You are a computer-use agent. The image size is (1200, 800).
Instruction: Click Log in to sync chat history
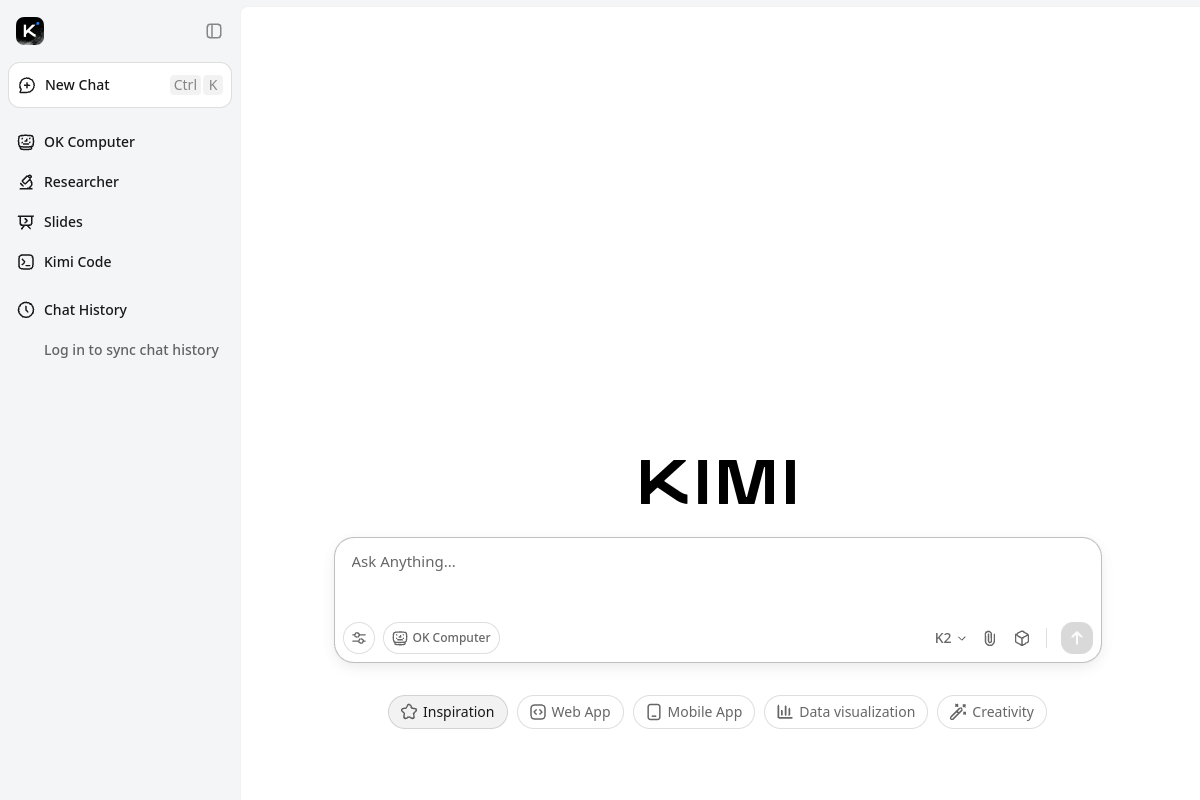click(x=131, y=349)
